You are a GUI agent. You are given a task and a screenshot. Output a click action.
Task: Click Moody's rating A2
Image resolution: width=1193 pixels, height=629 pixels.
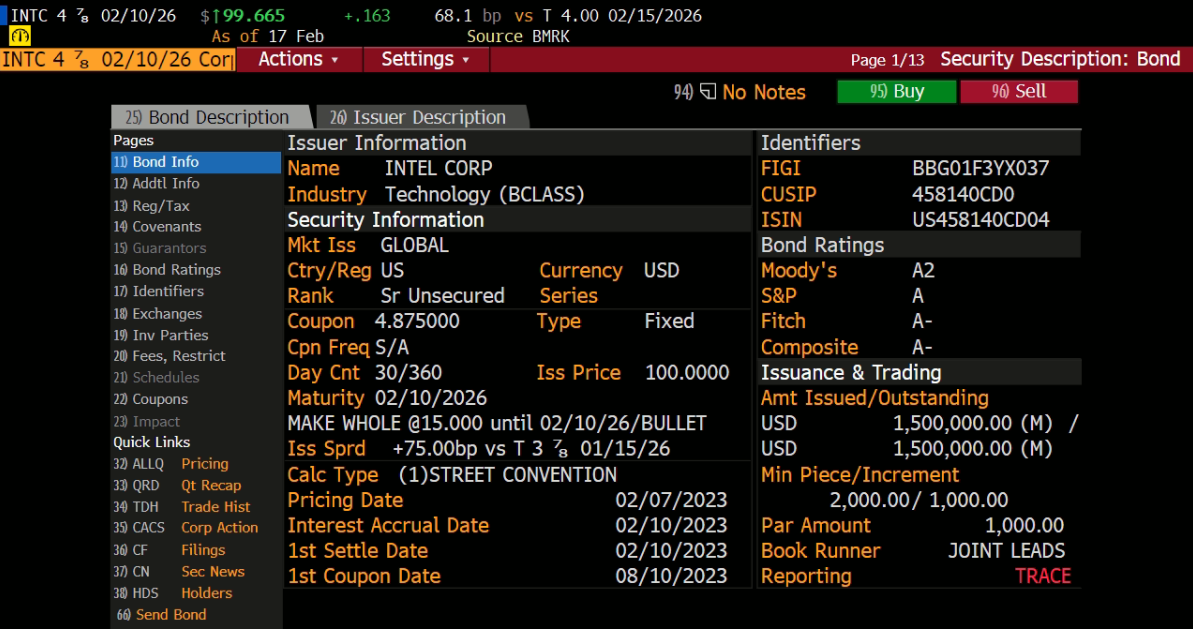tap(923, 271)
